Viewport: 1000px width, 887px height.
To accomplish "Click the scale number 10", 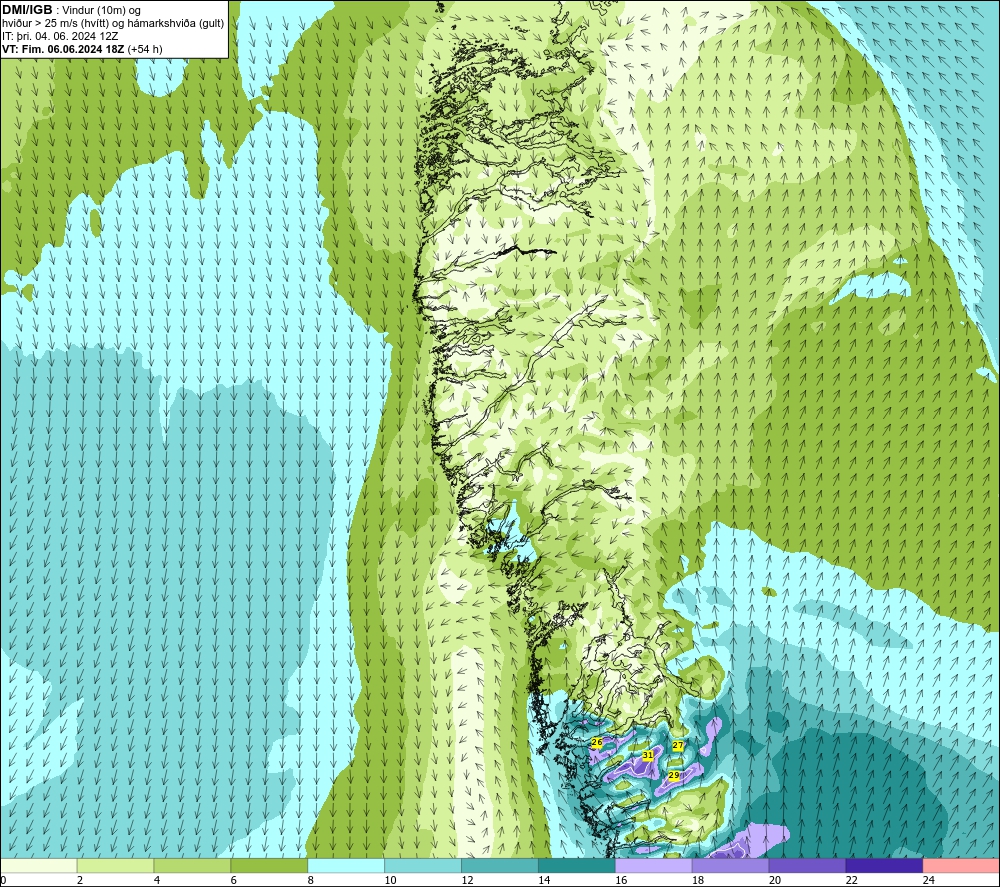I will 390,880.
